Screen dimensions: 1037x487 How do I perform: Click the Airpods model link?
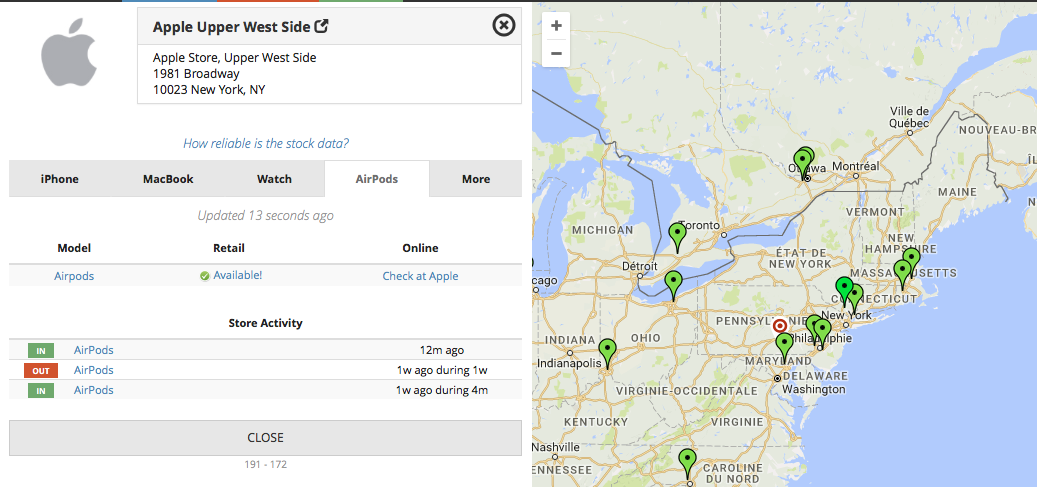pyautogui.click(x=74, y=276)
